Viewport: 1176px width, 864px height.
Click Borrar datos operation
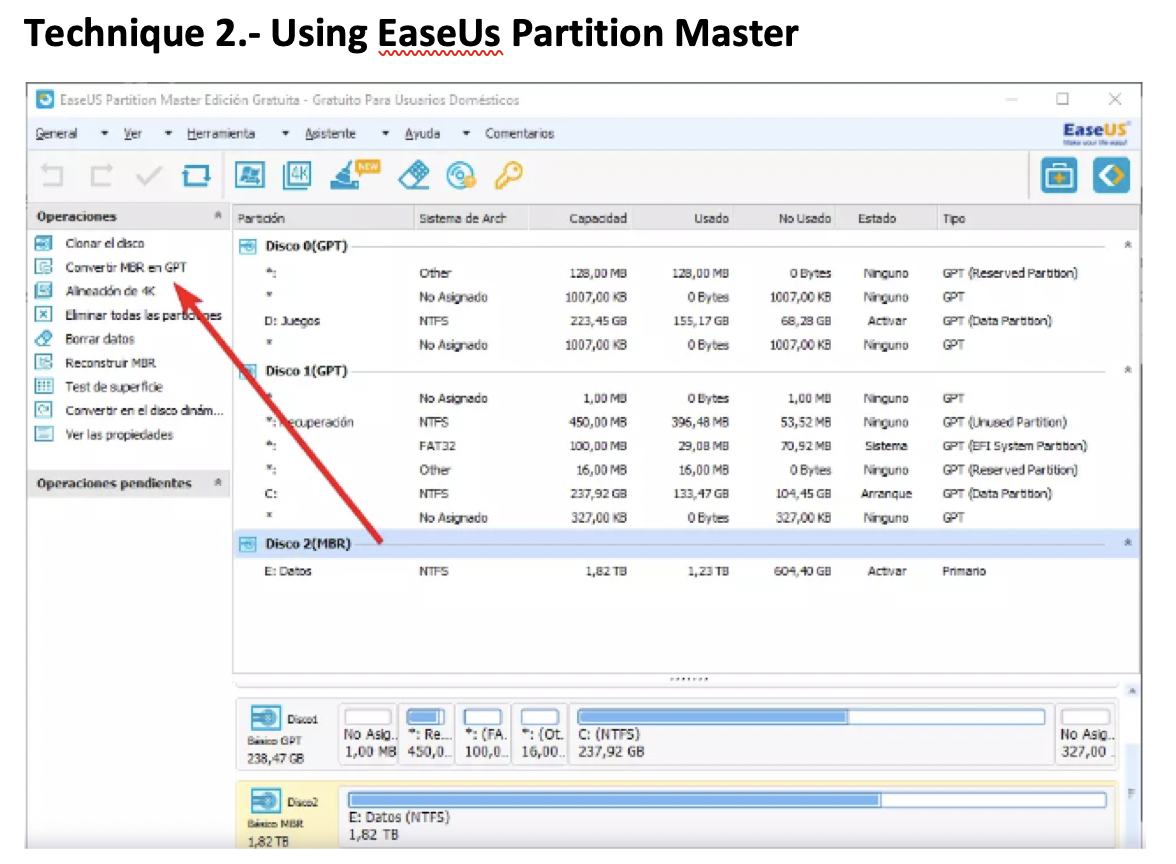tap(100, 339)
